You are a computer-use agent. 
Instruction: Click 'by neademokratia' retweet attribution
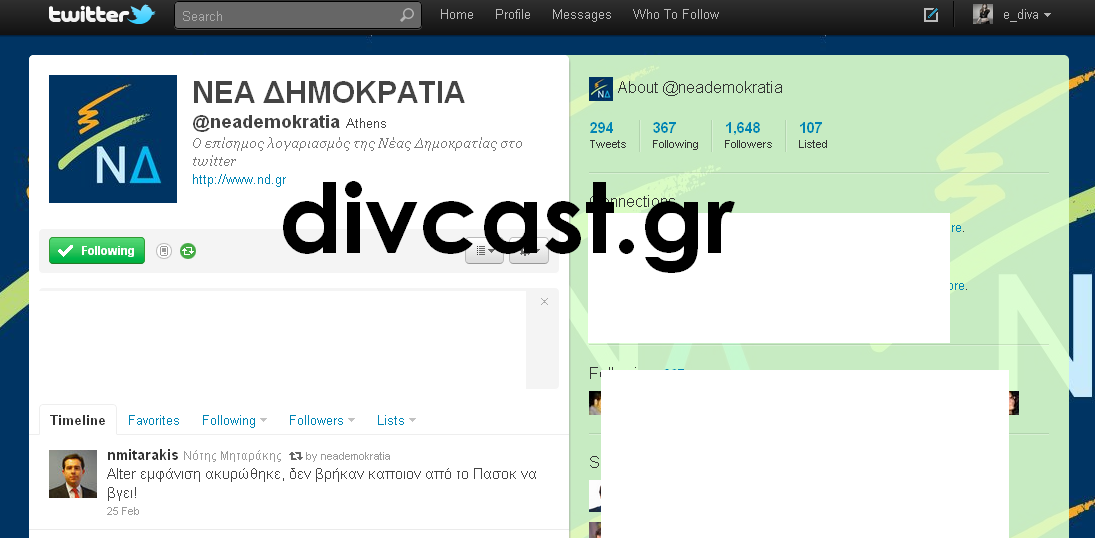348,456
